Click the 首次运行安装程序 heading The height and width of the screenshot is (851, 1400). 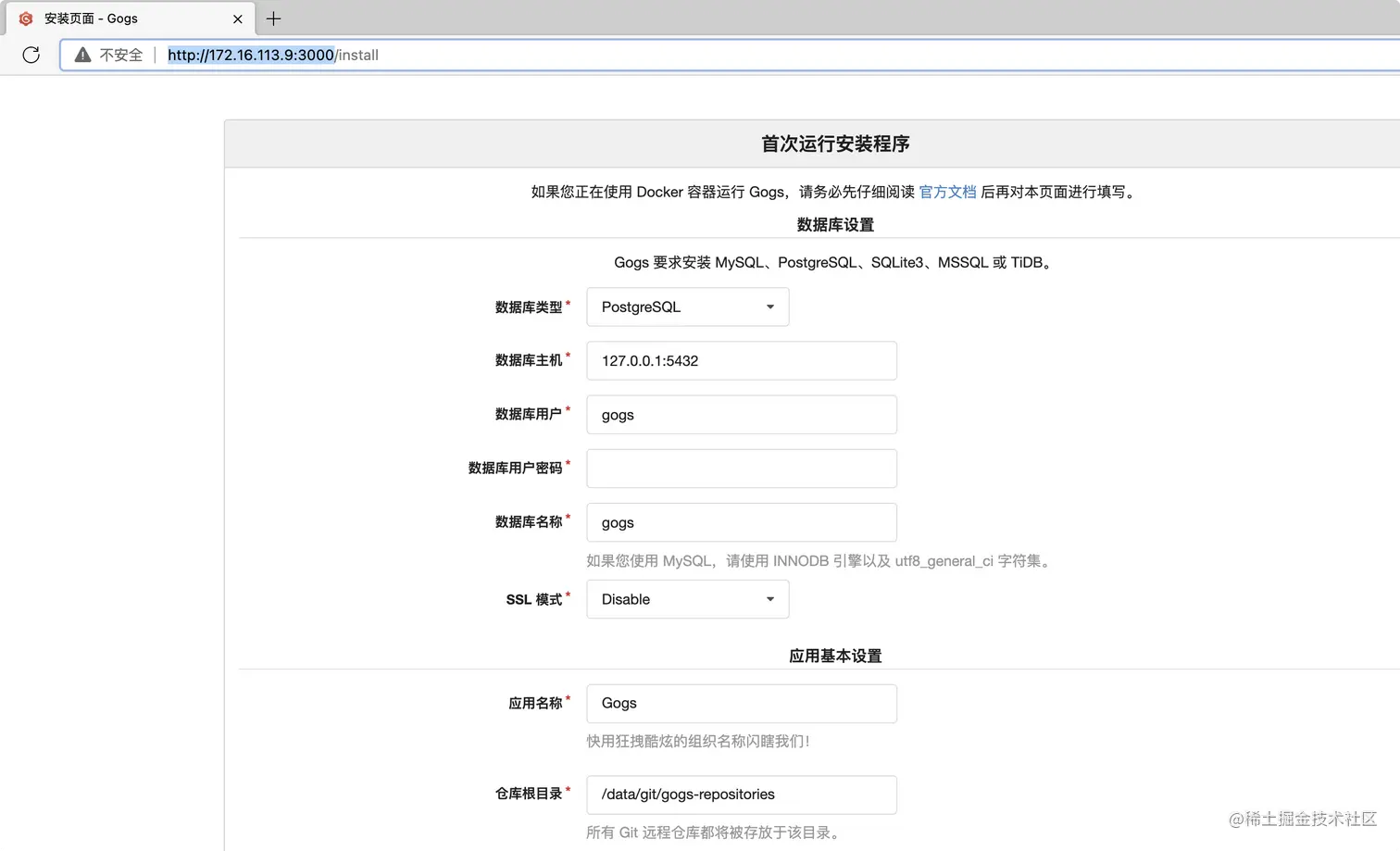coord(835,144)
